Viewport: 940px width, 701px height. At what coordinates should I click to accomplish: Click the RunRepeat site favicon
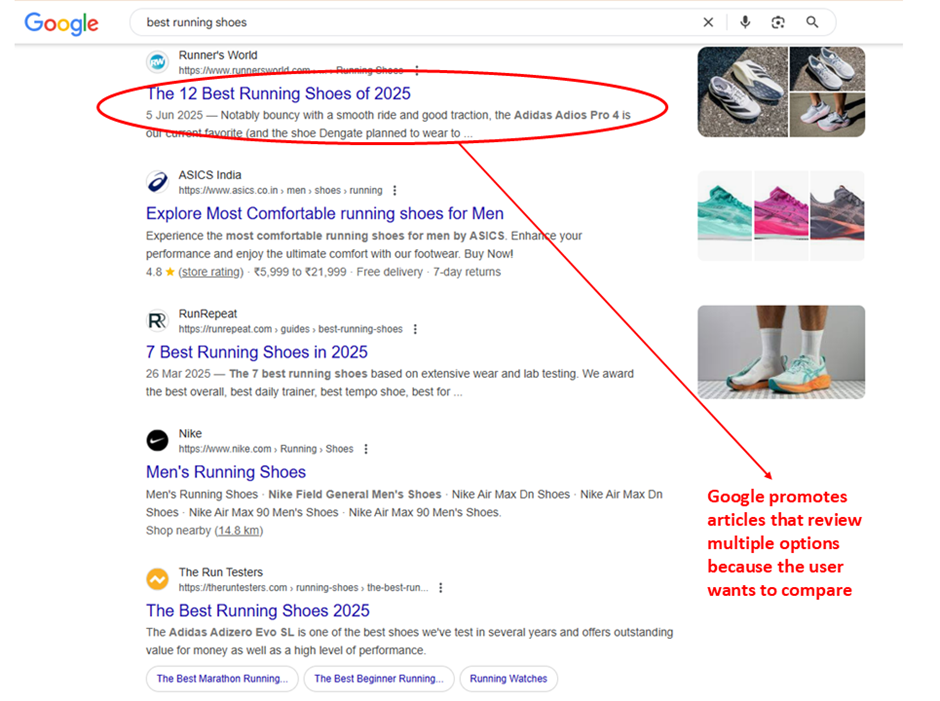(157, 321)
